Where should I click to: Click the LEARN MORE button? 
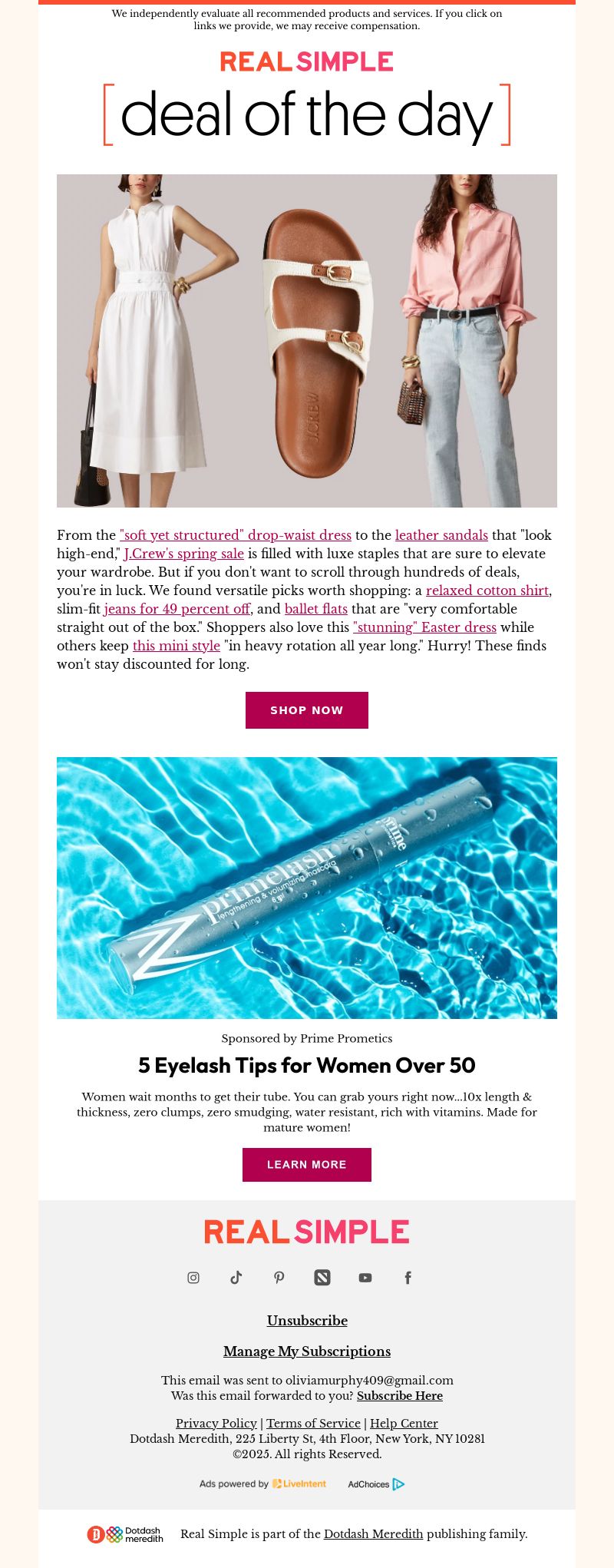coord(307,1165)
